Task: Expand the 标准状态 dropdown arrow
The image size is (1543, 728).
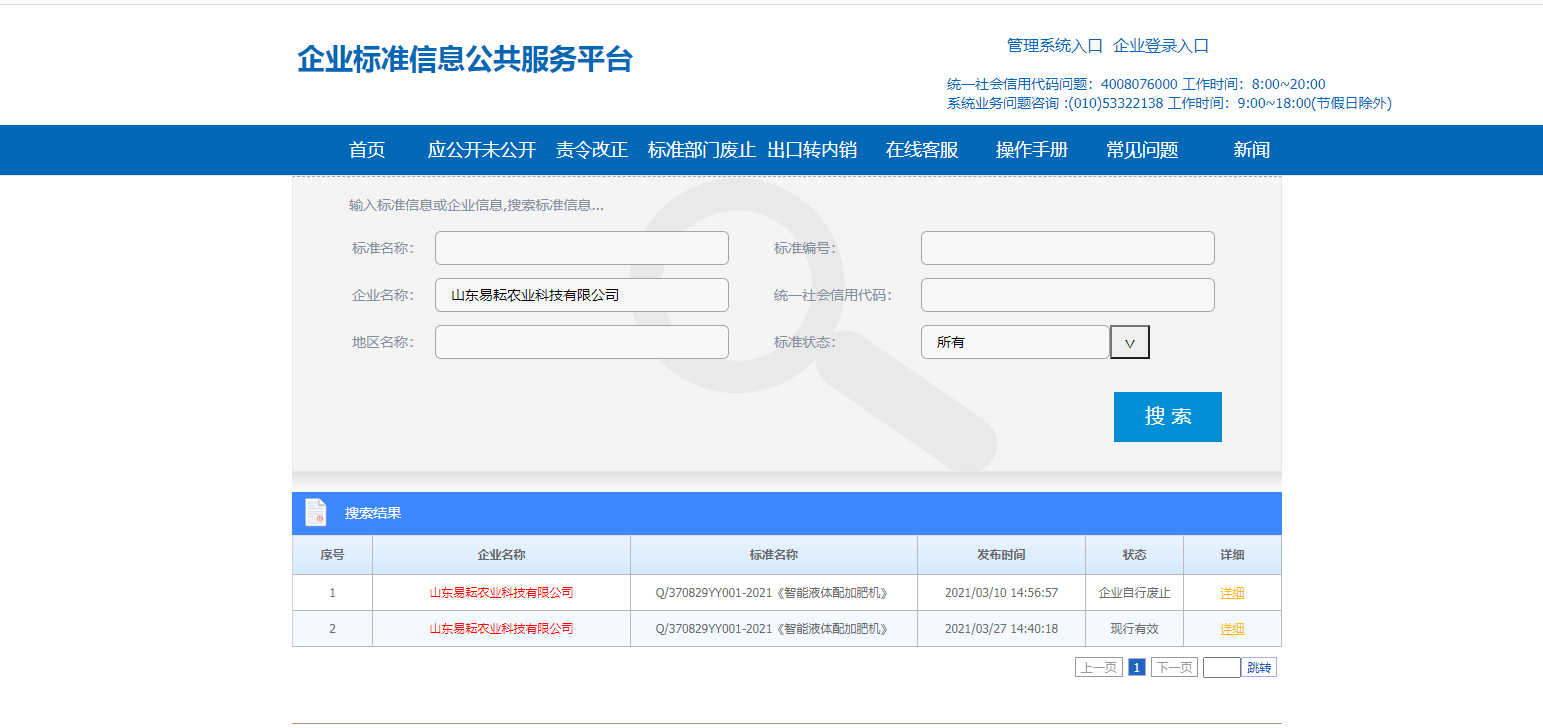Action: pos(1130,342)
